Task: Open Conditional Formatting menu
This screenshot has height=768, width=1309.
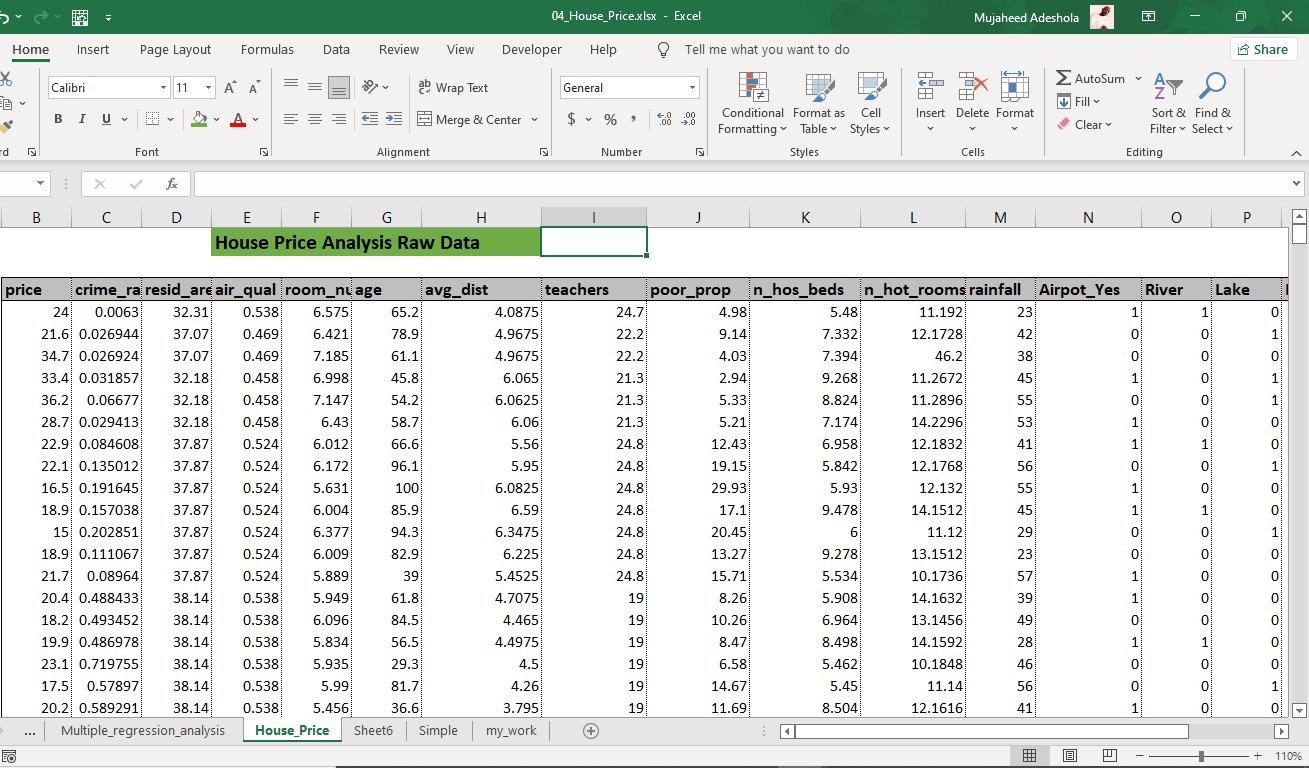Action: [752, 103]
